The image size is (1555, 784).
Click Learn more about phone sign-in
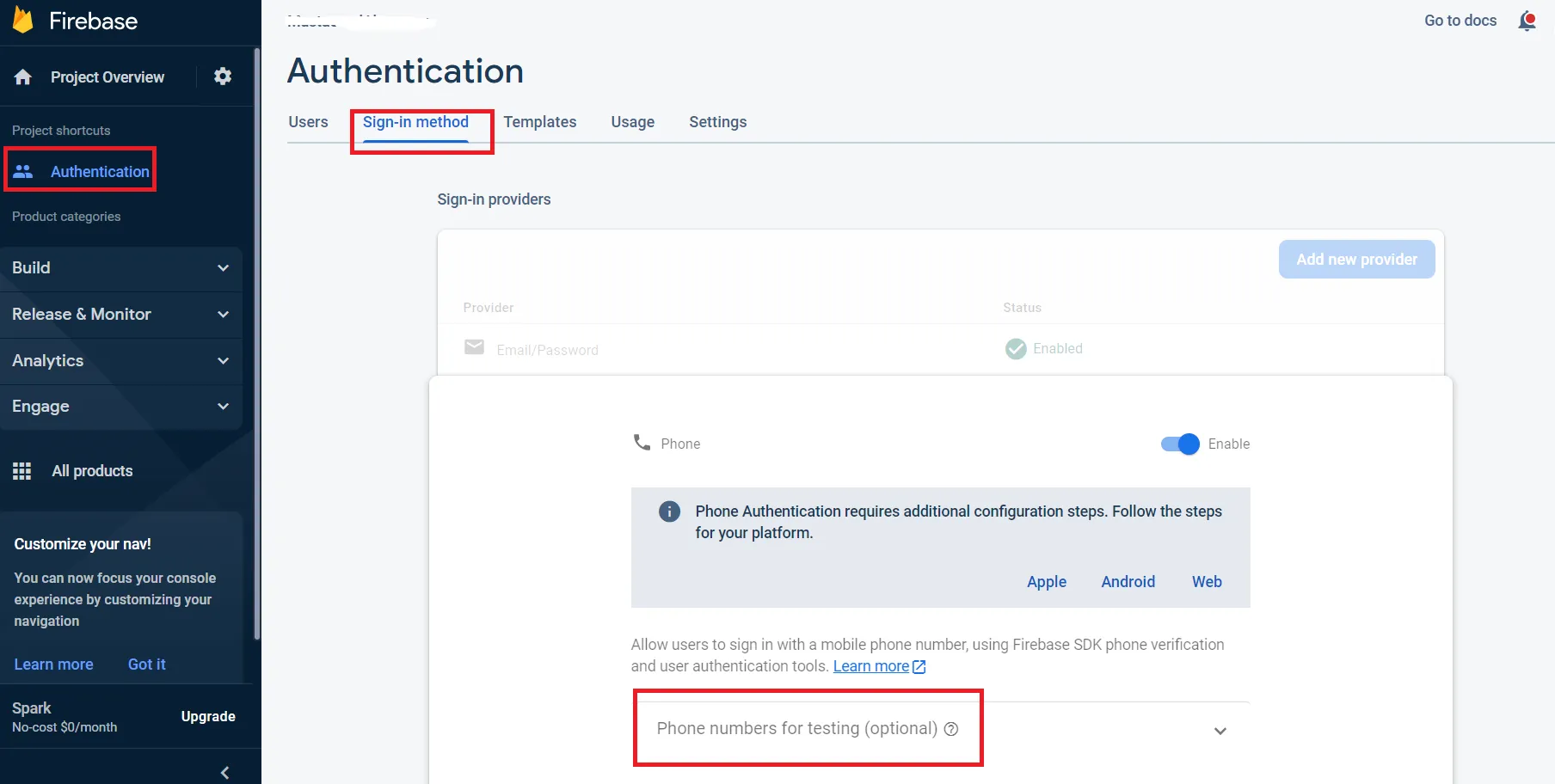pyautogui.click(x=871, y=666)
